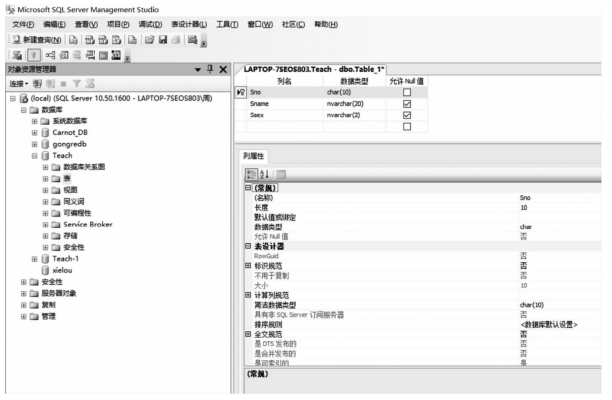This screenshot has height=400, width=612.
Task: Open the 帮助(H) menu
Action: click(x=326, y=25)
